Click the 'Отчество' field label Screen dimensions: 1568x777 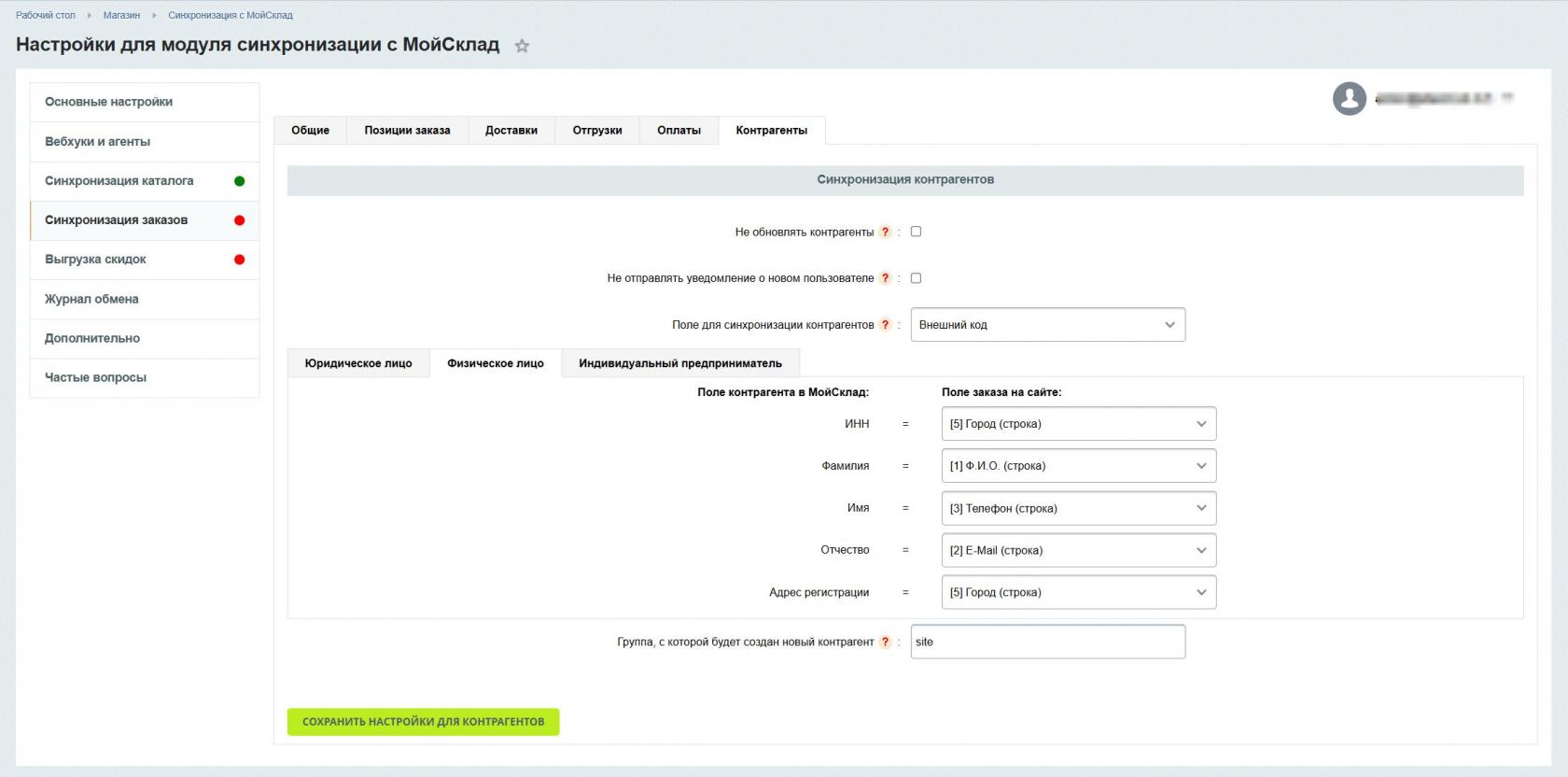pos(845,550)
